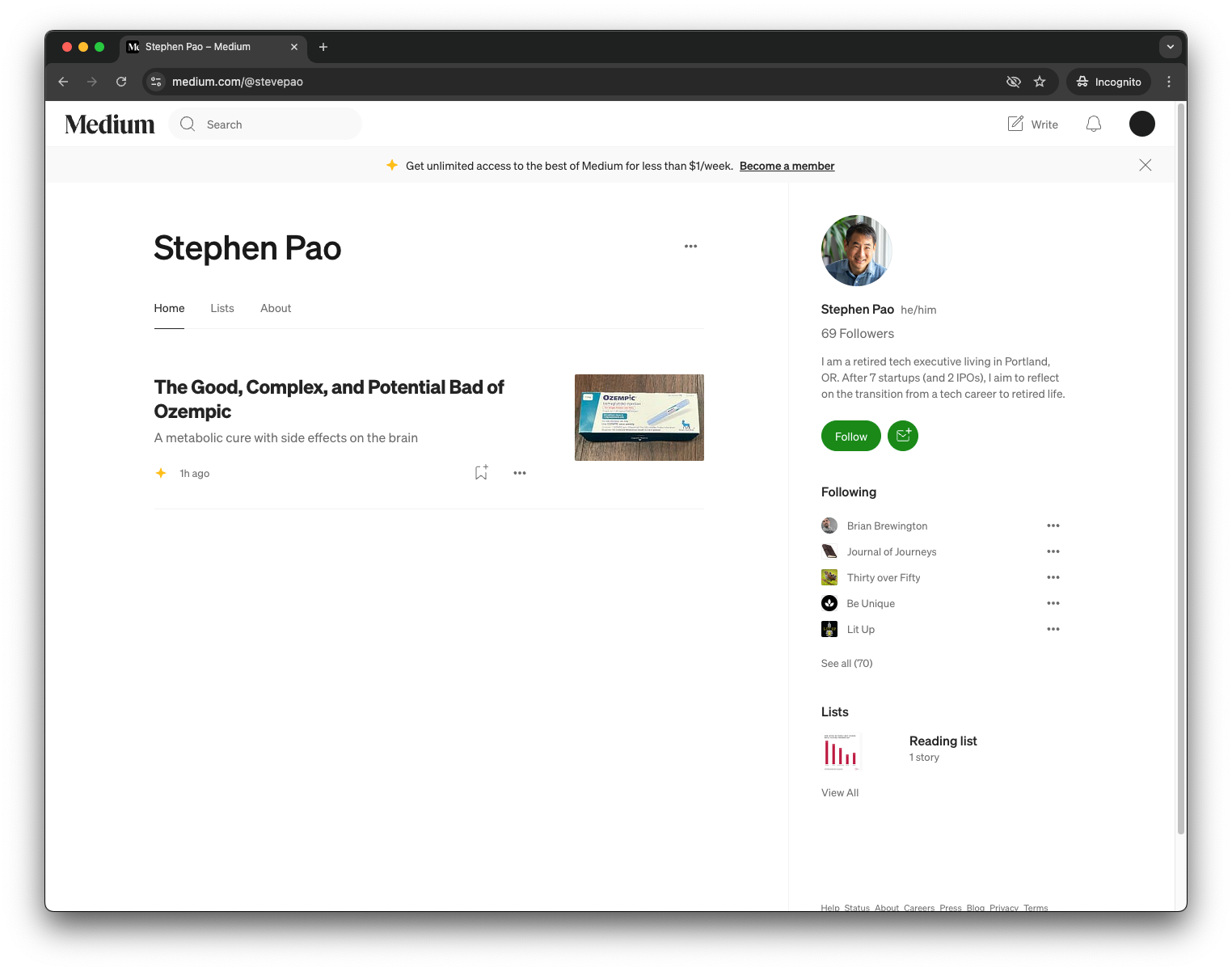Click the member-only star on Ozempic story
The height and width of the screenshot is (971, 1232).
[161, 473]
